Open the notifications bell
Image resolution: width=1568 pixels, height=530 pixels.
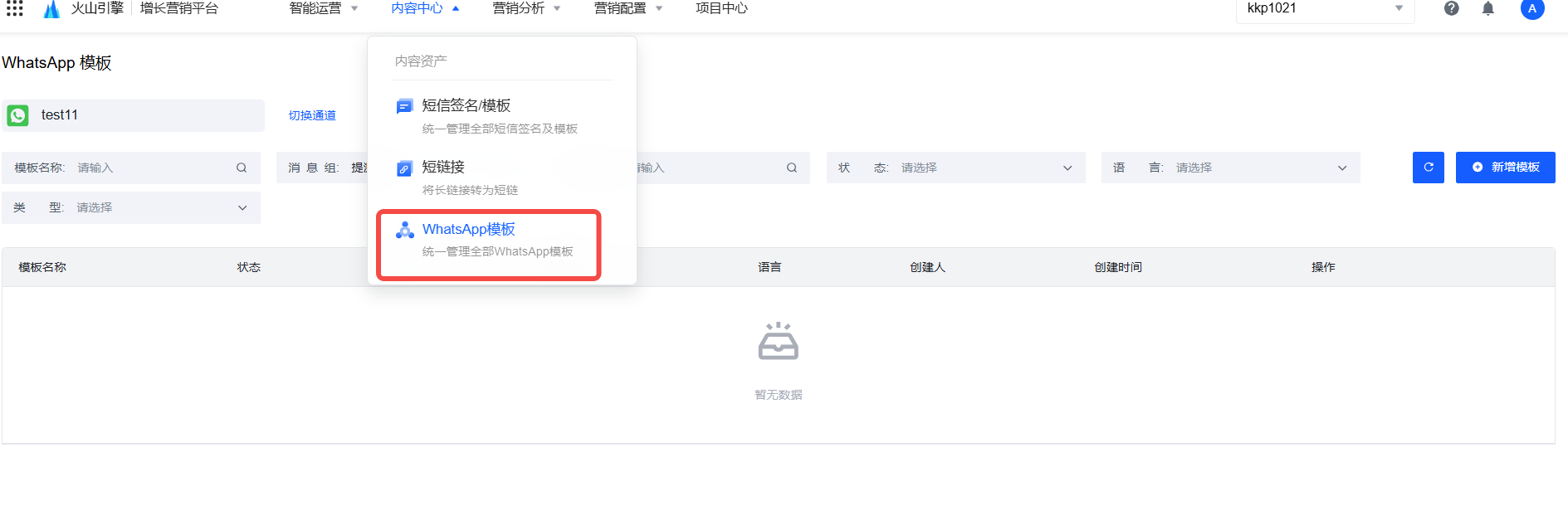(1488, 8)
